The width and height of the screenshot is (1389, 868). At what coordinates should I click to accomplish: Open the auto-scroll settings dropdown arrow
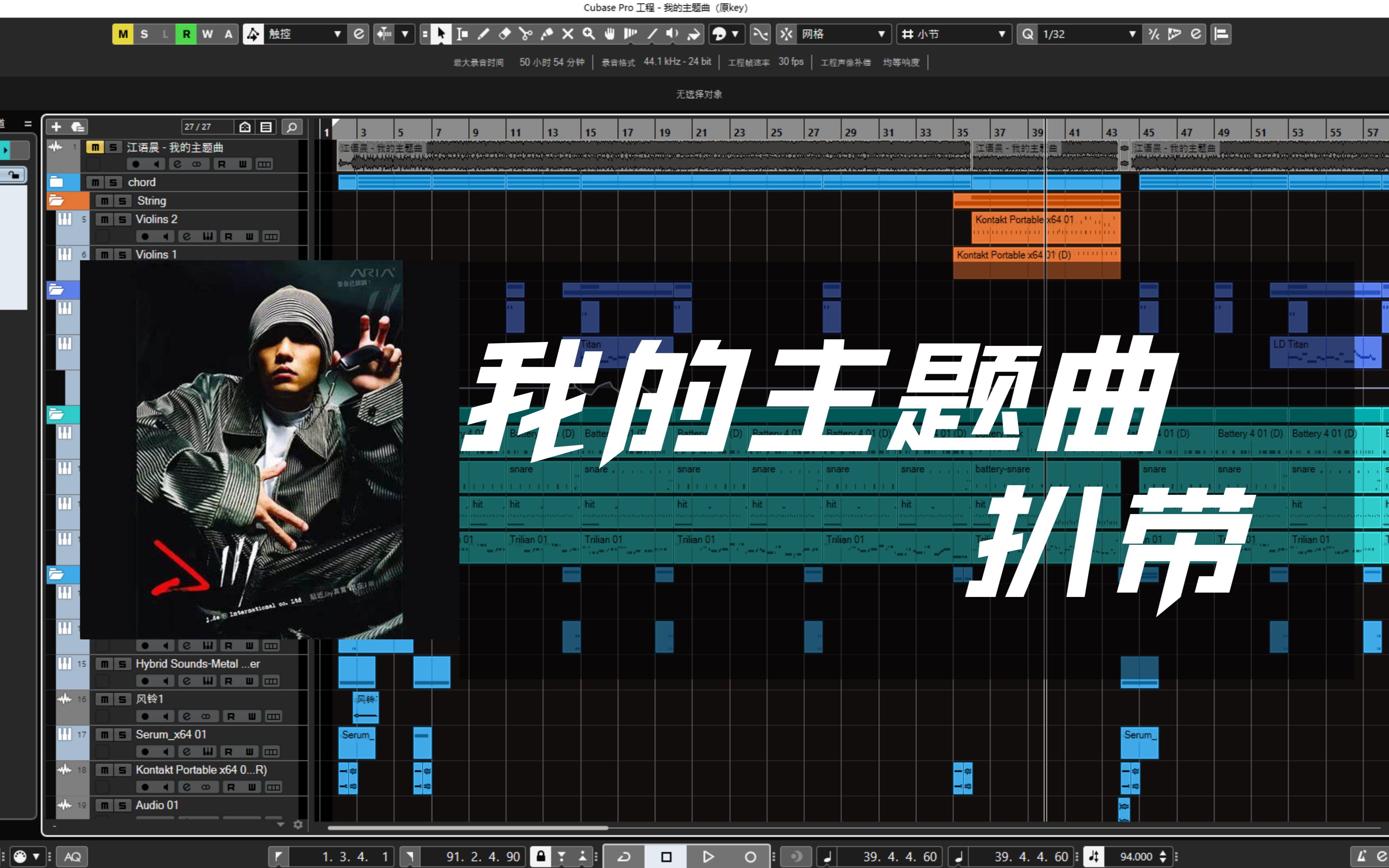tap(405, 34)
